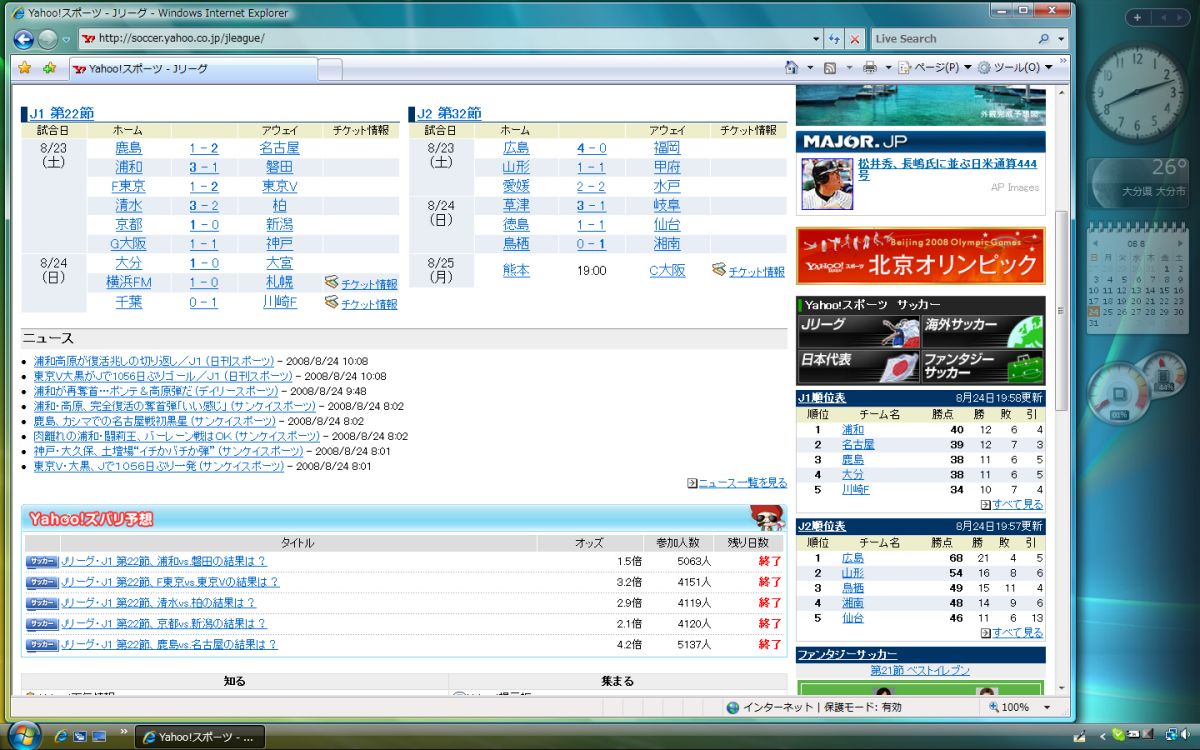
Task: Click the Refresh page icon
Action: (x=835, y=39)
